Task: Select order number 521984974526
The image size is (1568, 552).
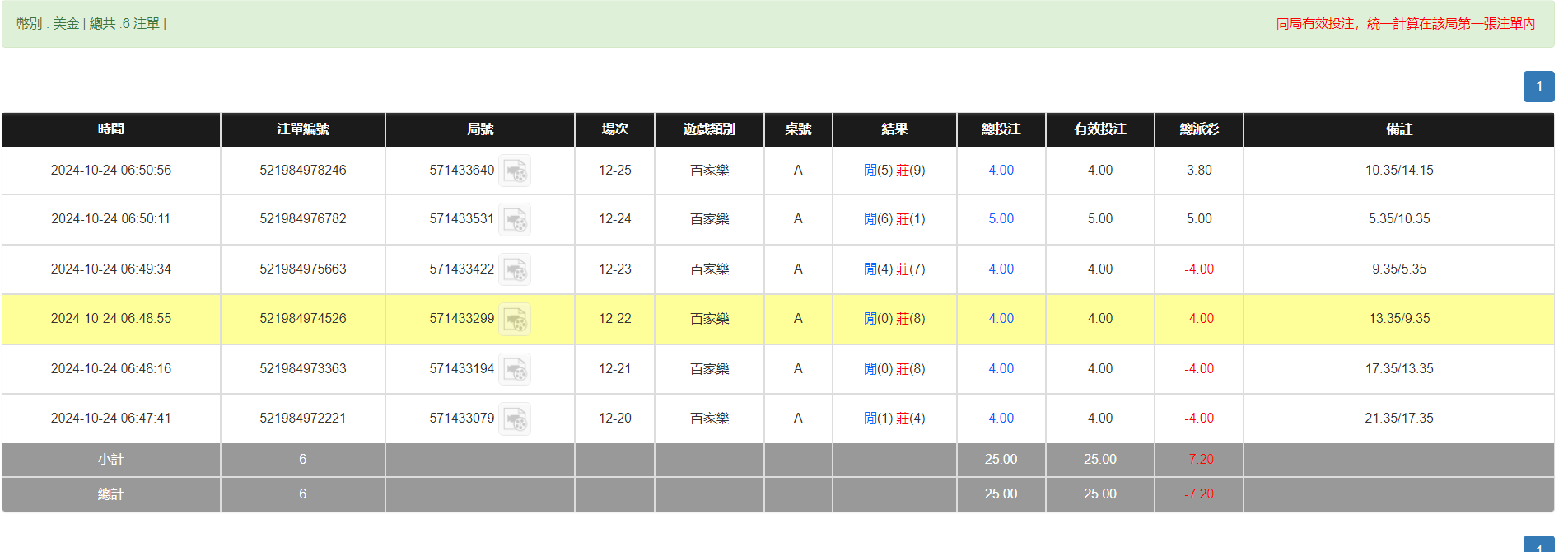Action: point(303,319)
